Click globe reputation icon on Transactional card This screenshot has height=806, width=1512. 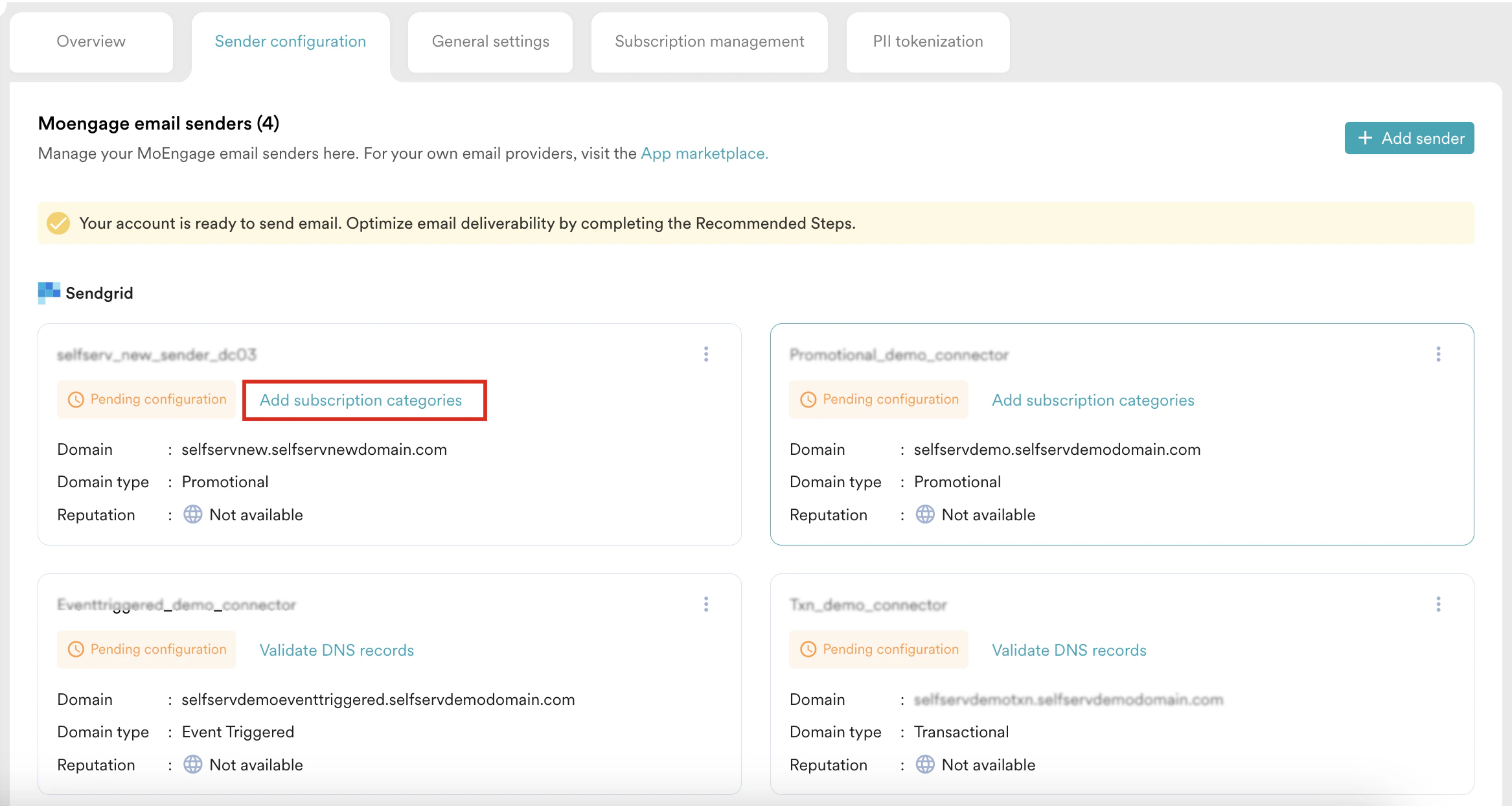[x=924, y=765]
